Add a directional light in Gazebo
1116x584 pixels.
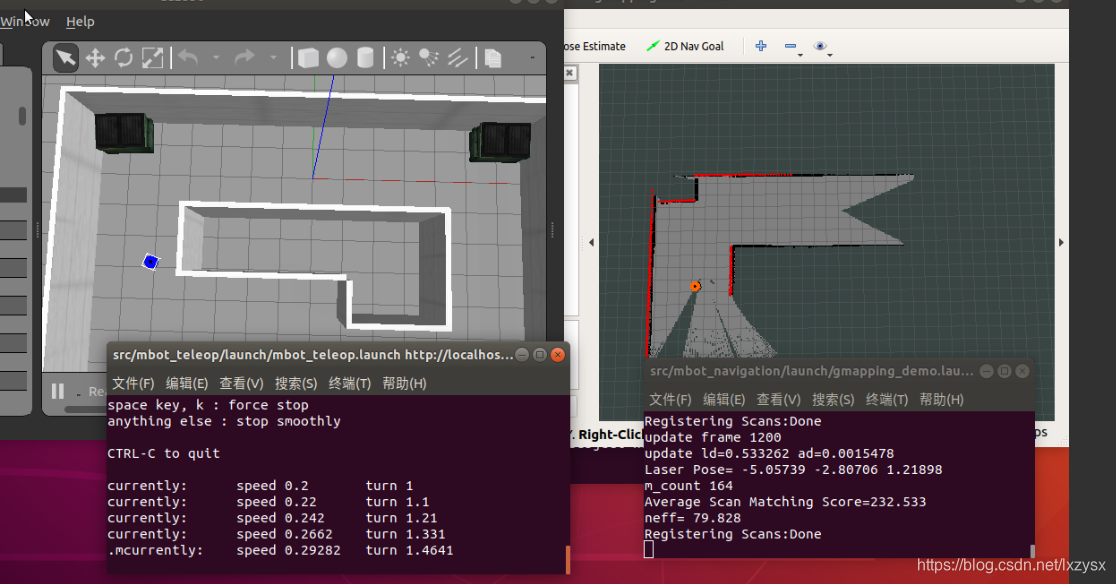click(x=457, y=58)
